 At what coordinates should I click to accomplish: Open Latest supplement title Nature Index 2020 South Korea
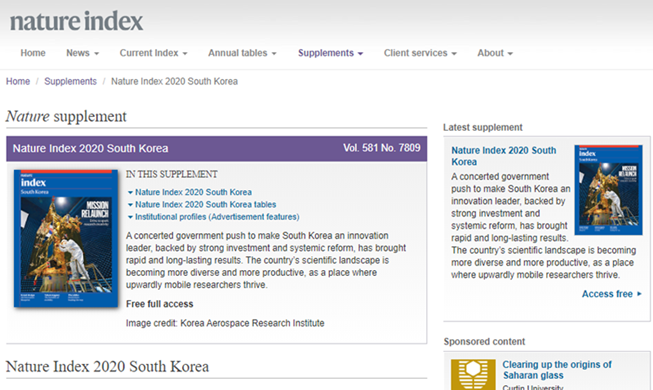(503, 156)
